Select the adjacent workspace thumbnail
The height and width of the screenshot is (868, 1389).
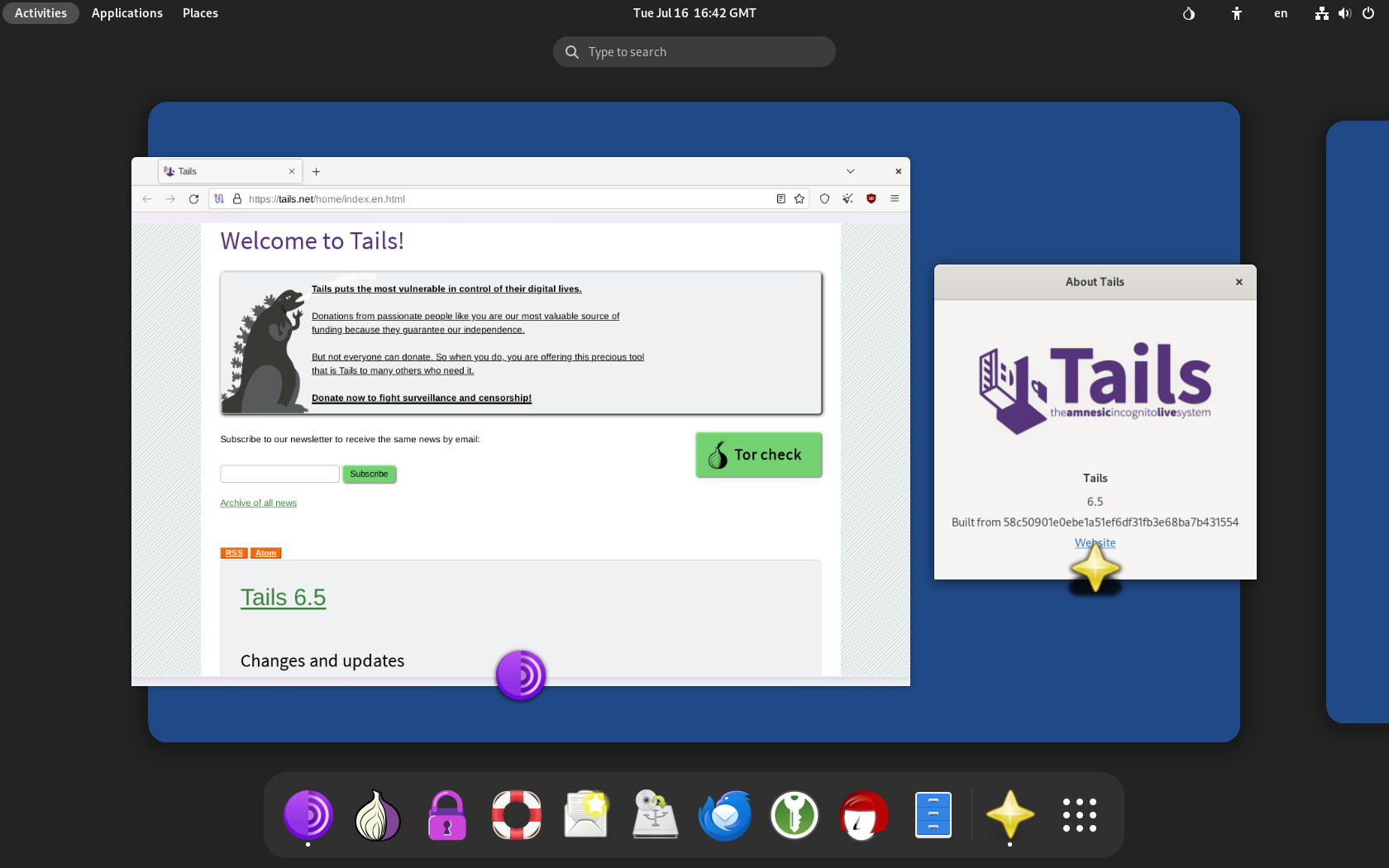pos(1358,422)
